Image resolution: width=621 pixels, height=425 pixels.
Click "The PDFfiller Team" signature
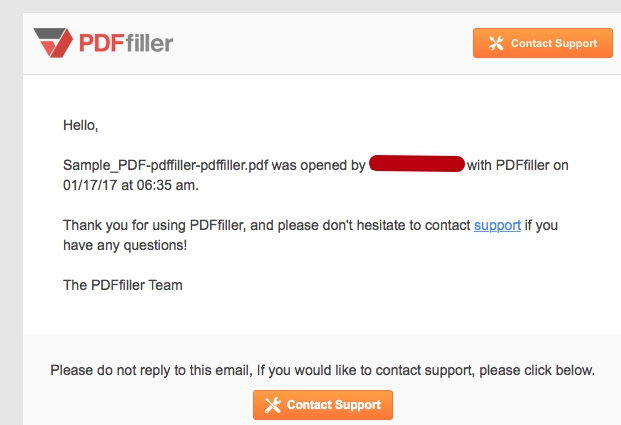pyautogui.click(x=123, y=285)
